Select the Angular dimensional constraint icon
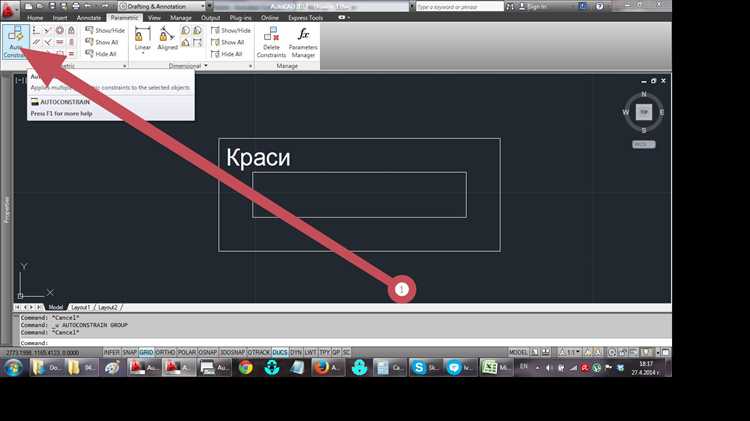750x421 pixels. tap(186, 43)
